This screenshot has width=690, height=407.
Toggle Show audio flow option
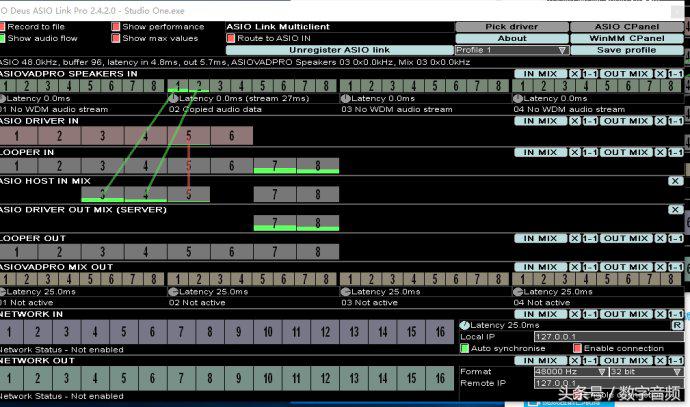point(4,39)
